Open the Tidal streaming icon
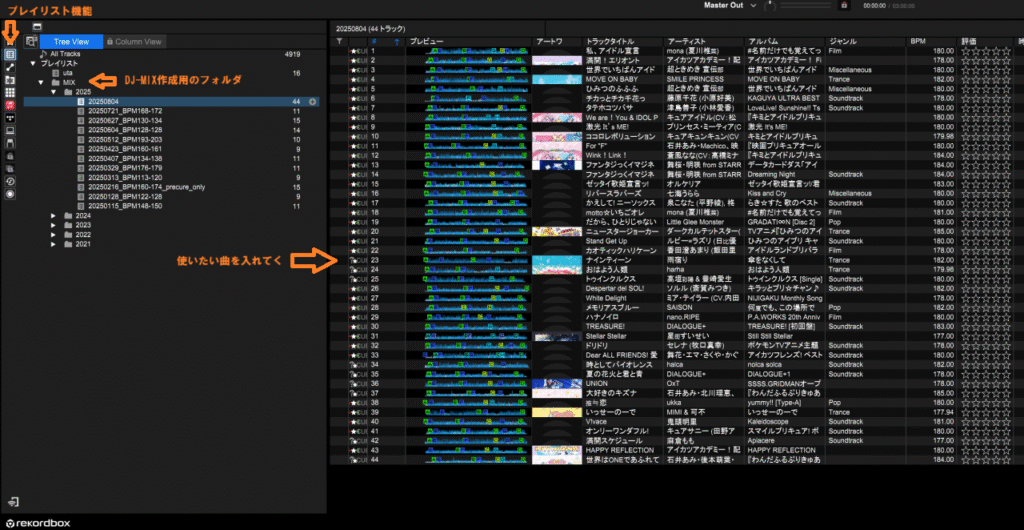The width and height of the screenshot is (1024, 530). pyautogui.click(x=10, y=117)
